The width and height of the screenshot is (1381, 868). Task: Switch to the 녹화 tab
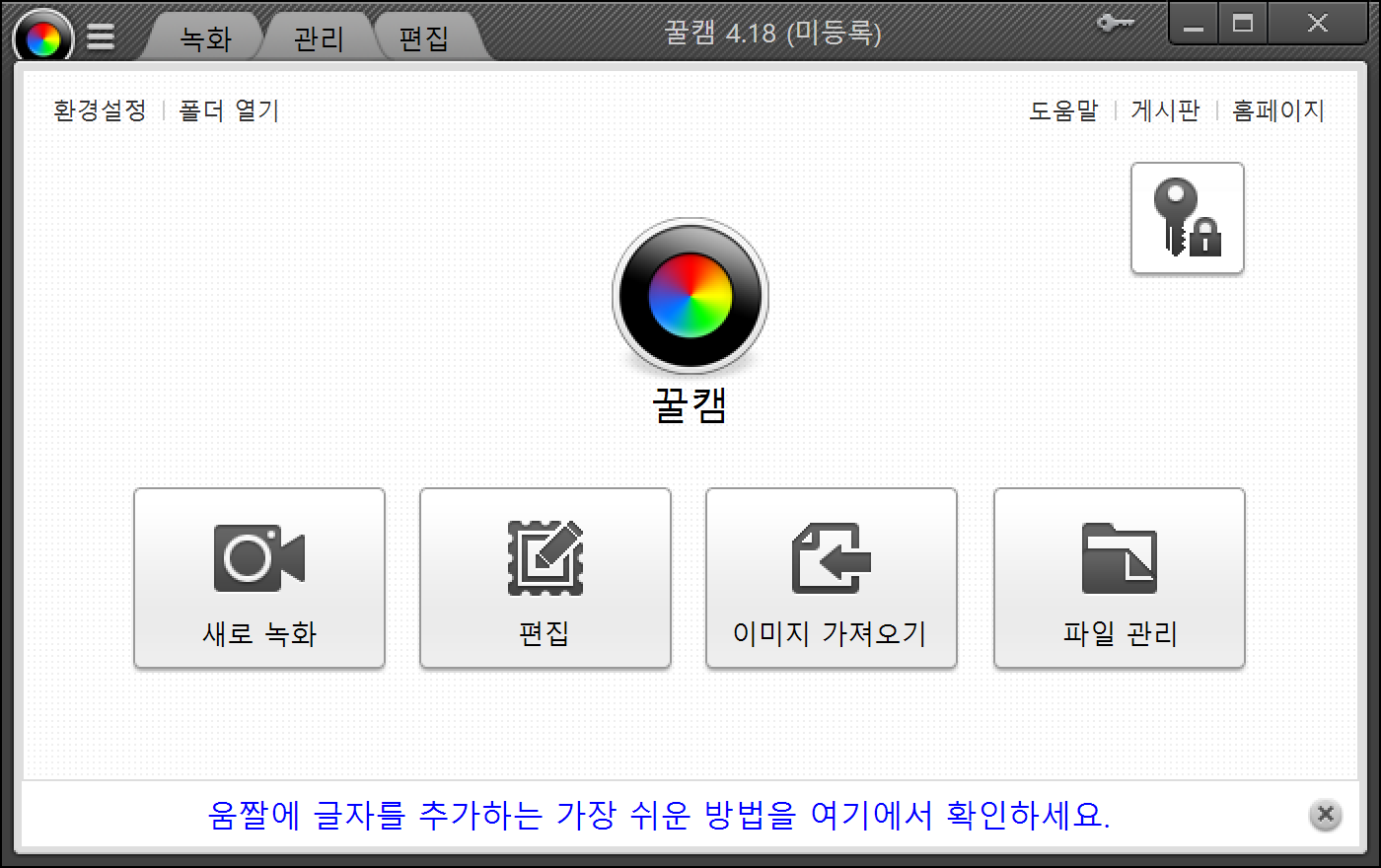coord(205,37)
